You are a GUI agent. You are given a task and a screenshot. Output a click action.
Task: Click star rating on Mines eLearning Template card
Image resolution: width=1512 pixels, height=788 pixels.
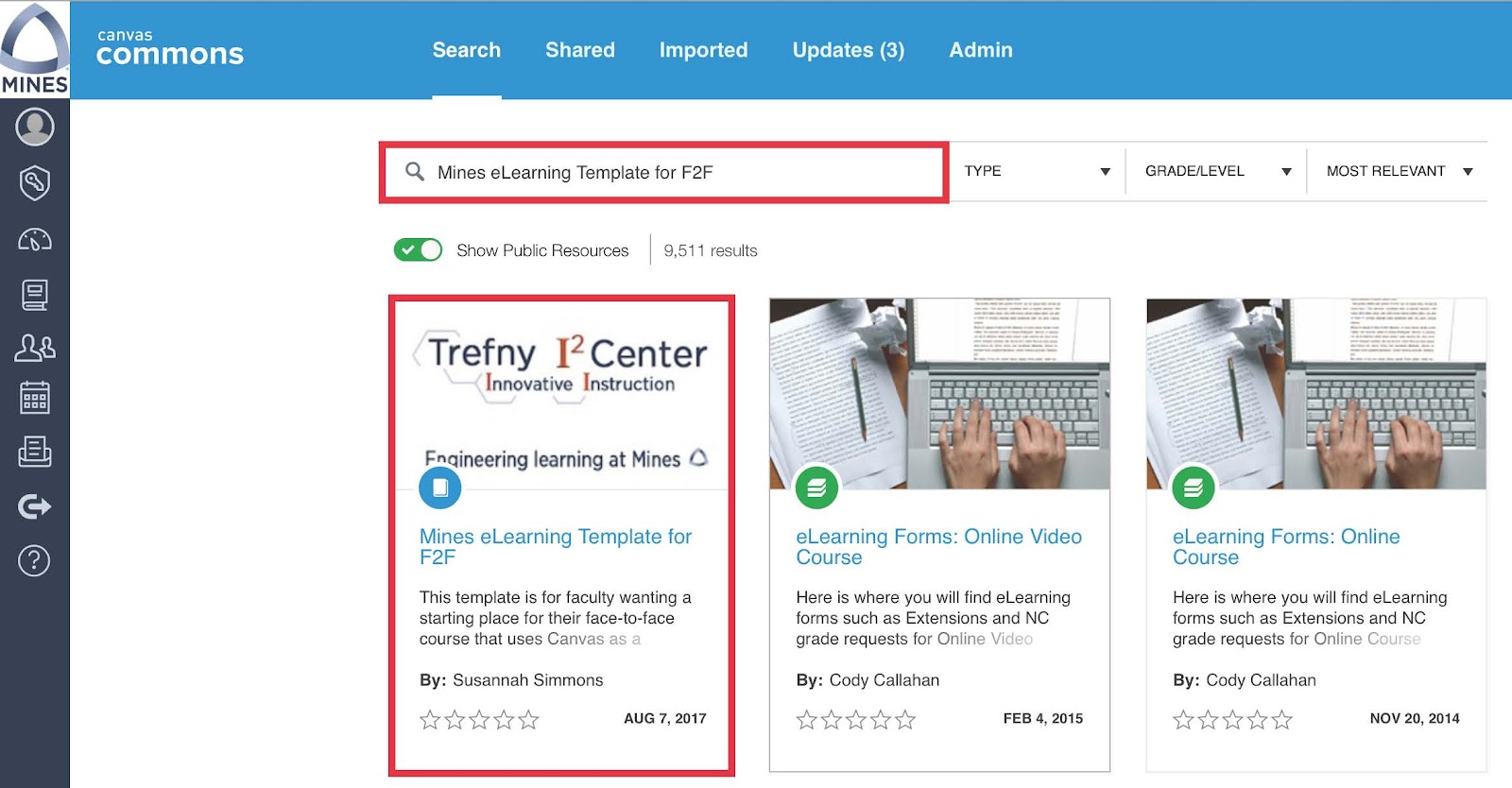click(x=479, y=720)
